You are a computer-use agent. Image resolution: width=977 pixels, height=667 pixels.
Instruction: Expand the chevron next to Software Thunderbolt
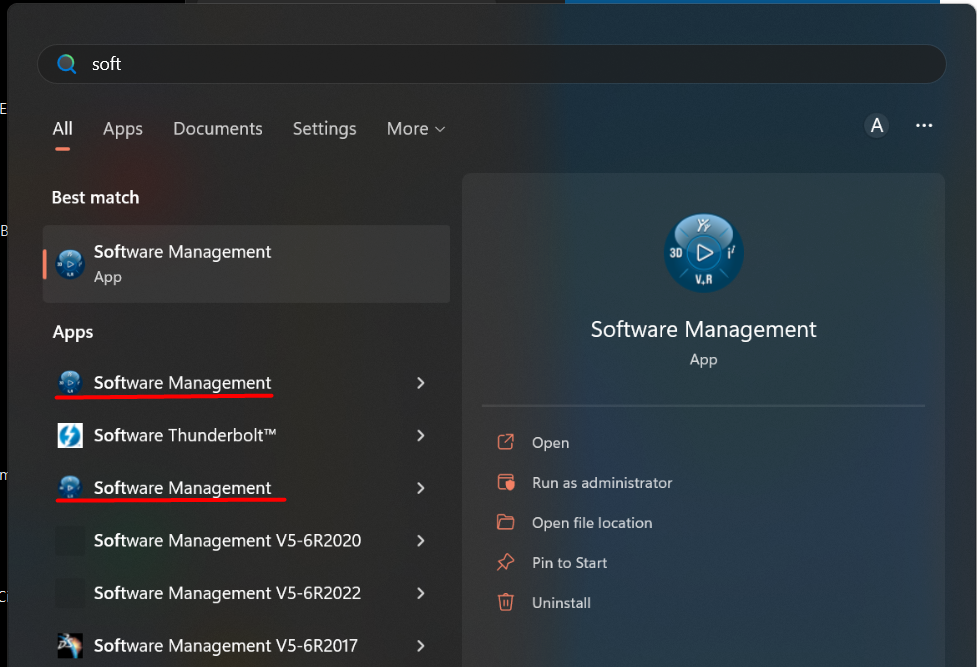tap(421, 436)
